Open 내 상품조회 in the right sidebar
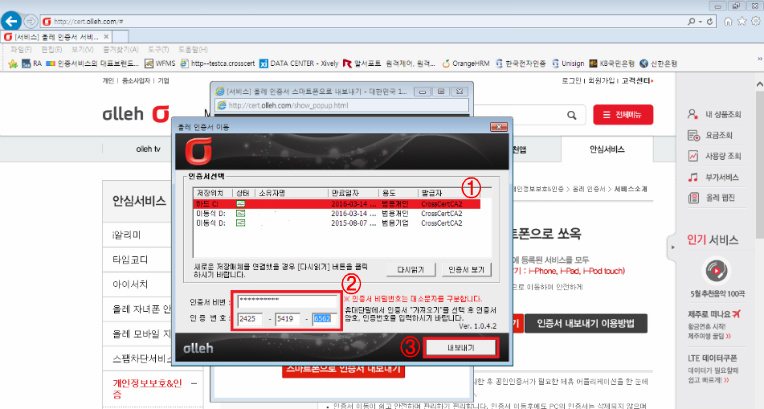The height and width of the screenshot is (409, 764). (714, 114)
